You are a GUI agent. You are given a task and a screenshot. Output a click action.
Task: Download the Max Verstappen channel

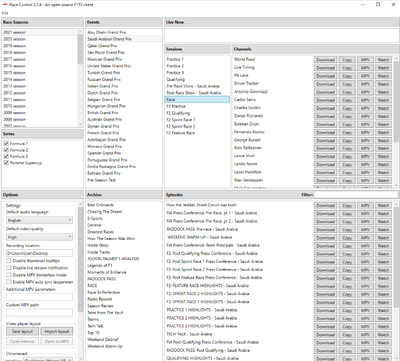pos(325,181)
